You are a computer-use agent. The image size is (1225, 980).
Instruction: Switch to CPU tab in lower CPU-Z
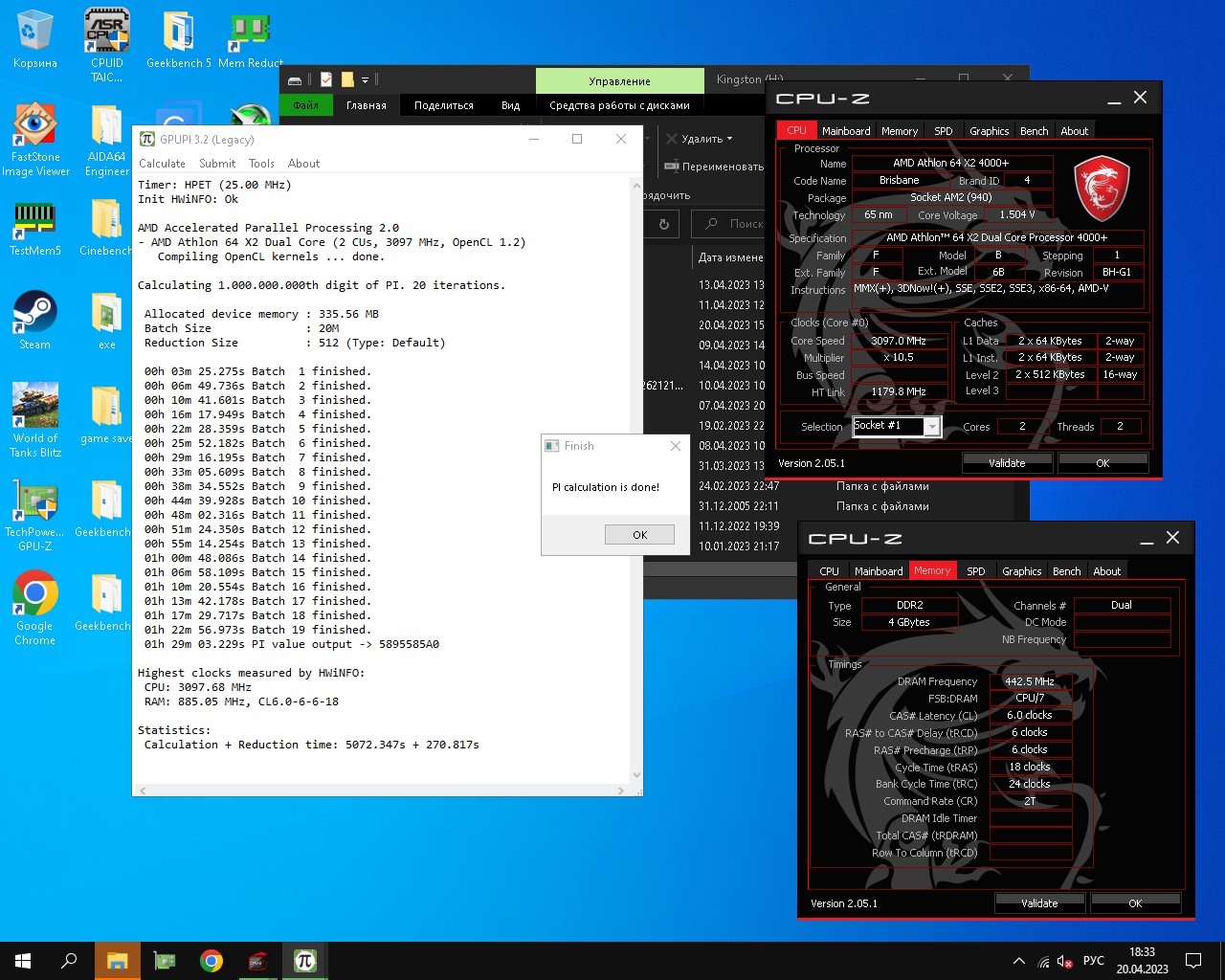pos(829,571)
